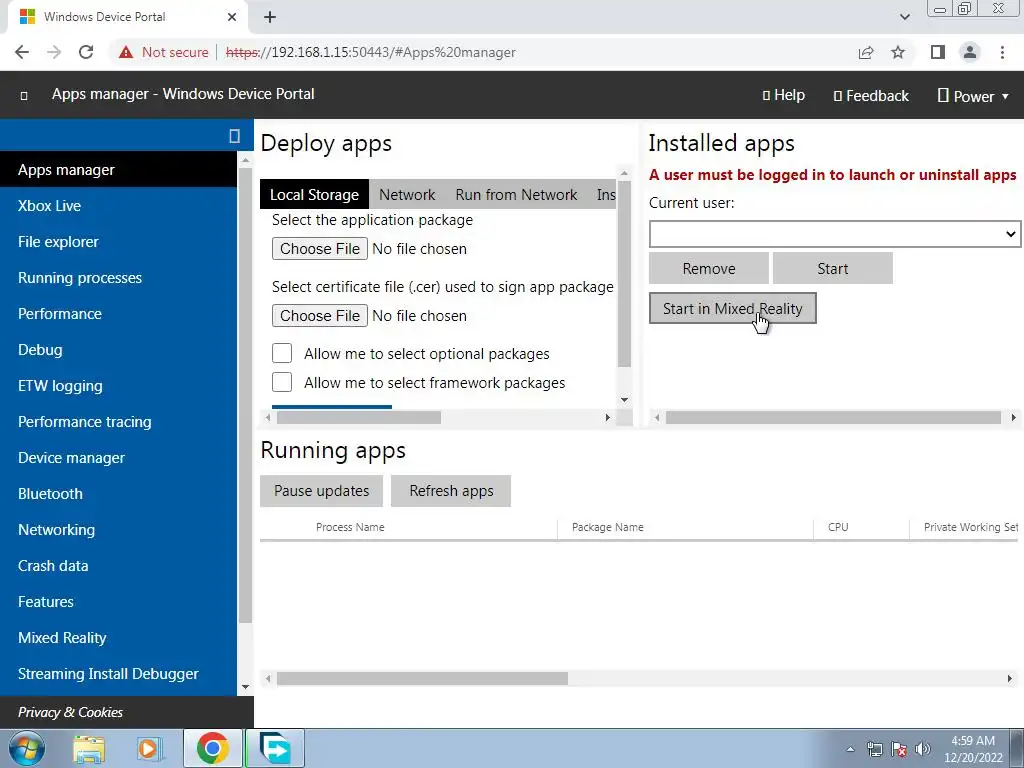Click the browser back arrow
1024x768 pixels.
tap(22, 52)
